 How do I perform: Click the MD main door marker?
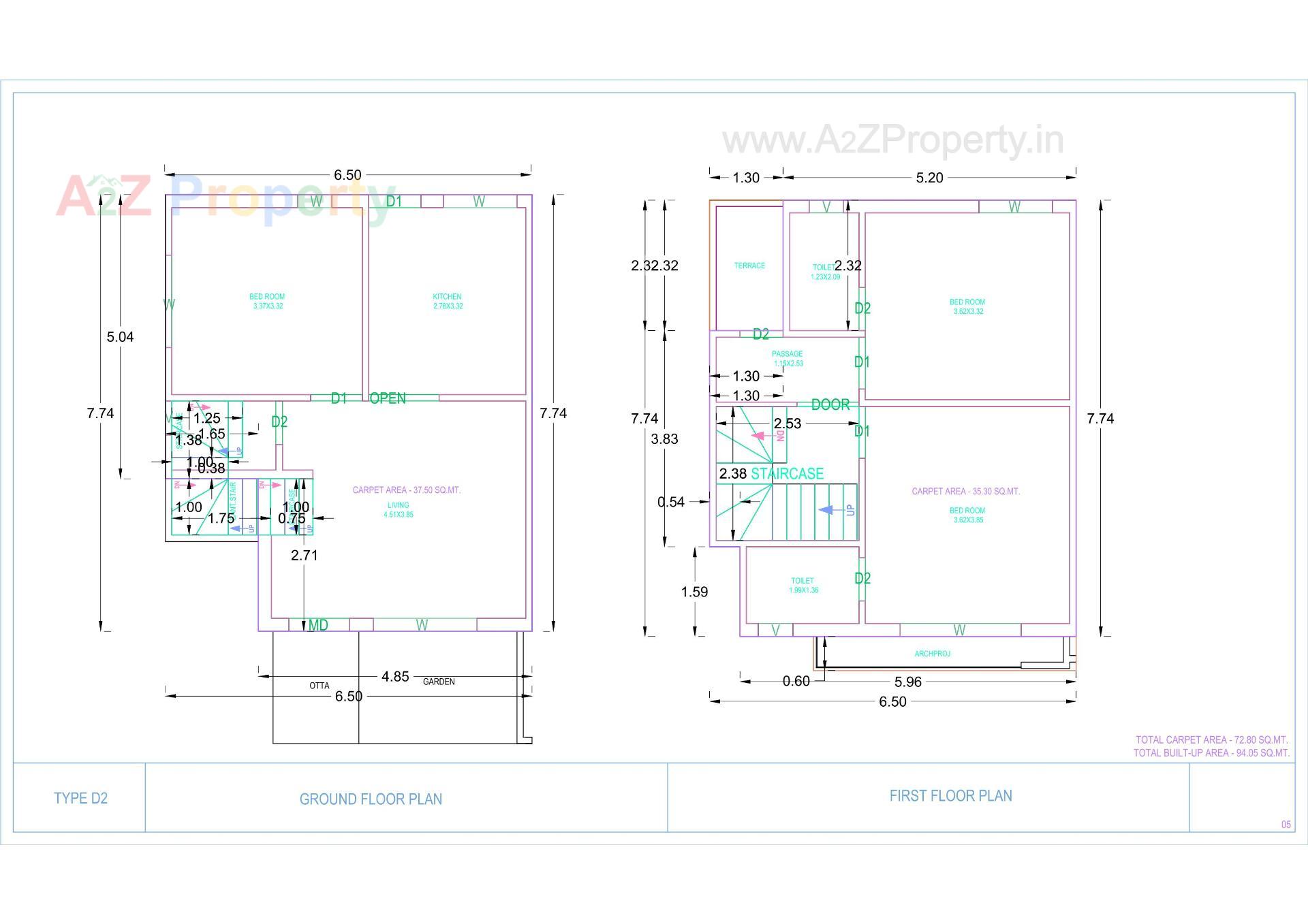(x=318, y=625)
